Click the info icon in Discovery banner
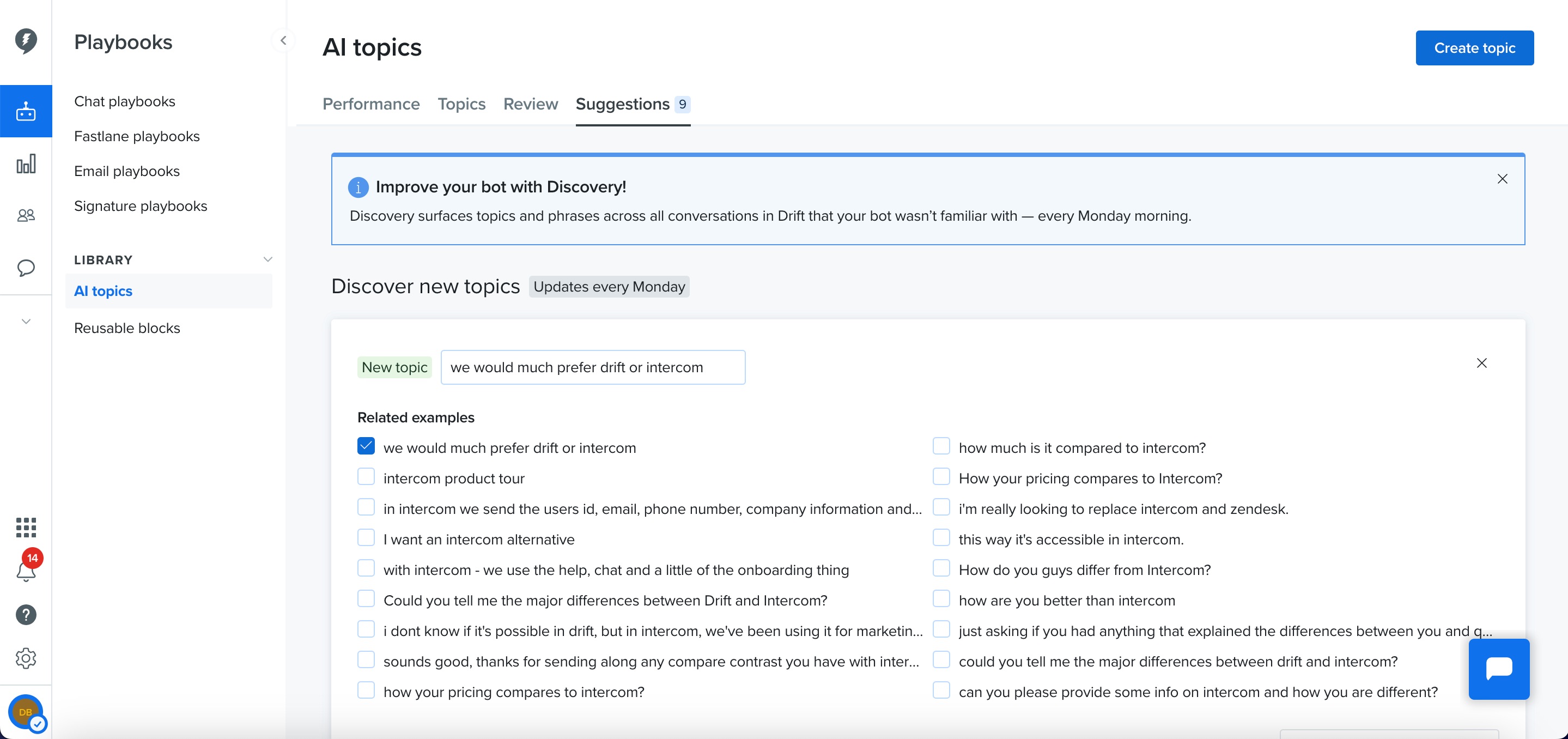The image size is (1568, 739). pyautogui.click(x=358, y=187)
